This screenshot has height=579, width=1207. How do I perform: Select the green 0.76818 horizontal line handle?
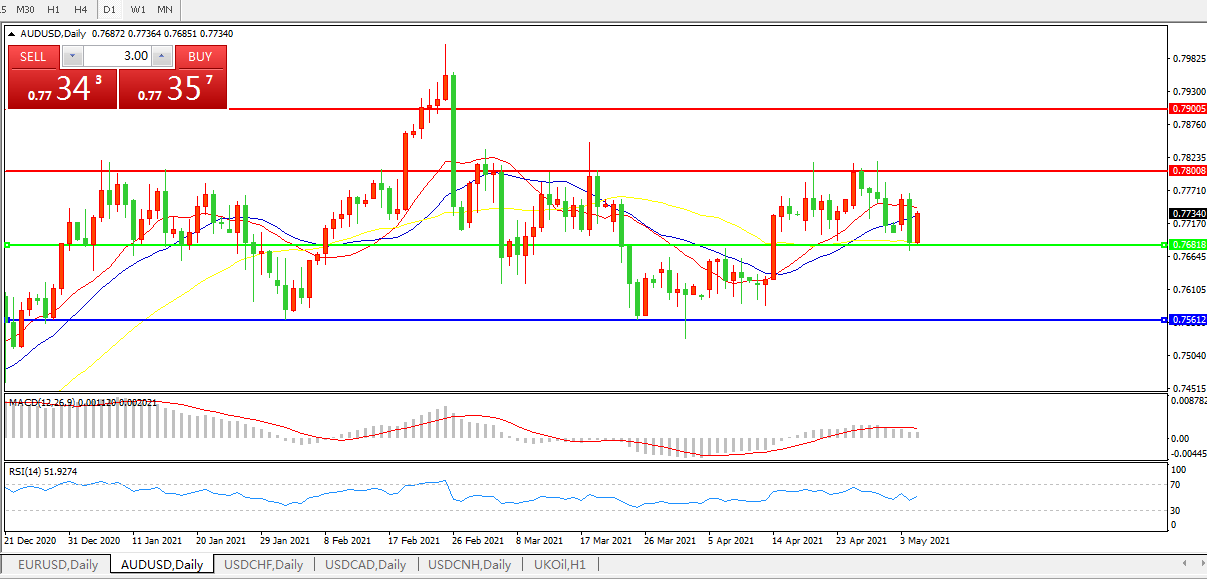click(x=8, y=244)
